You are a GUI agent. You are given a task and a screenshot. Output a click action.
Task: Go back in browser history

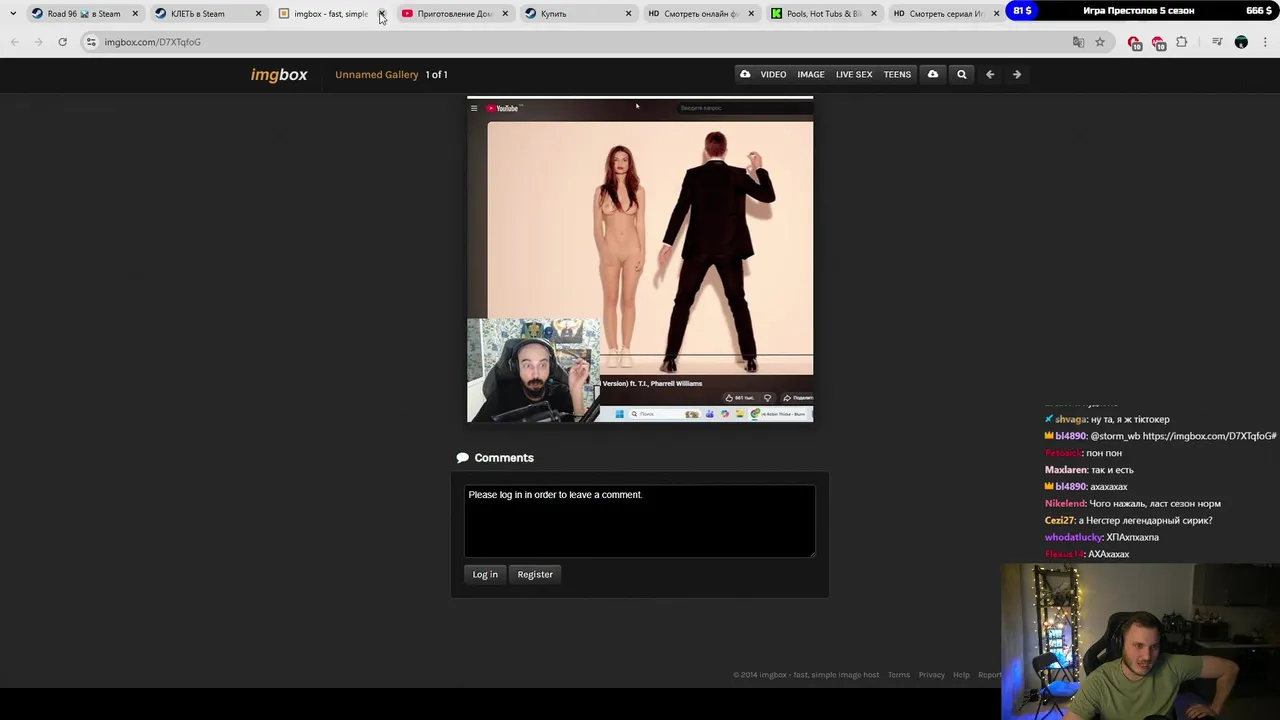click(x=14, y=42)
